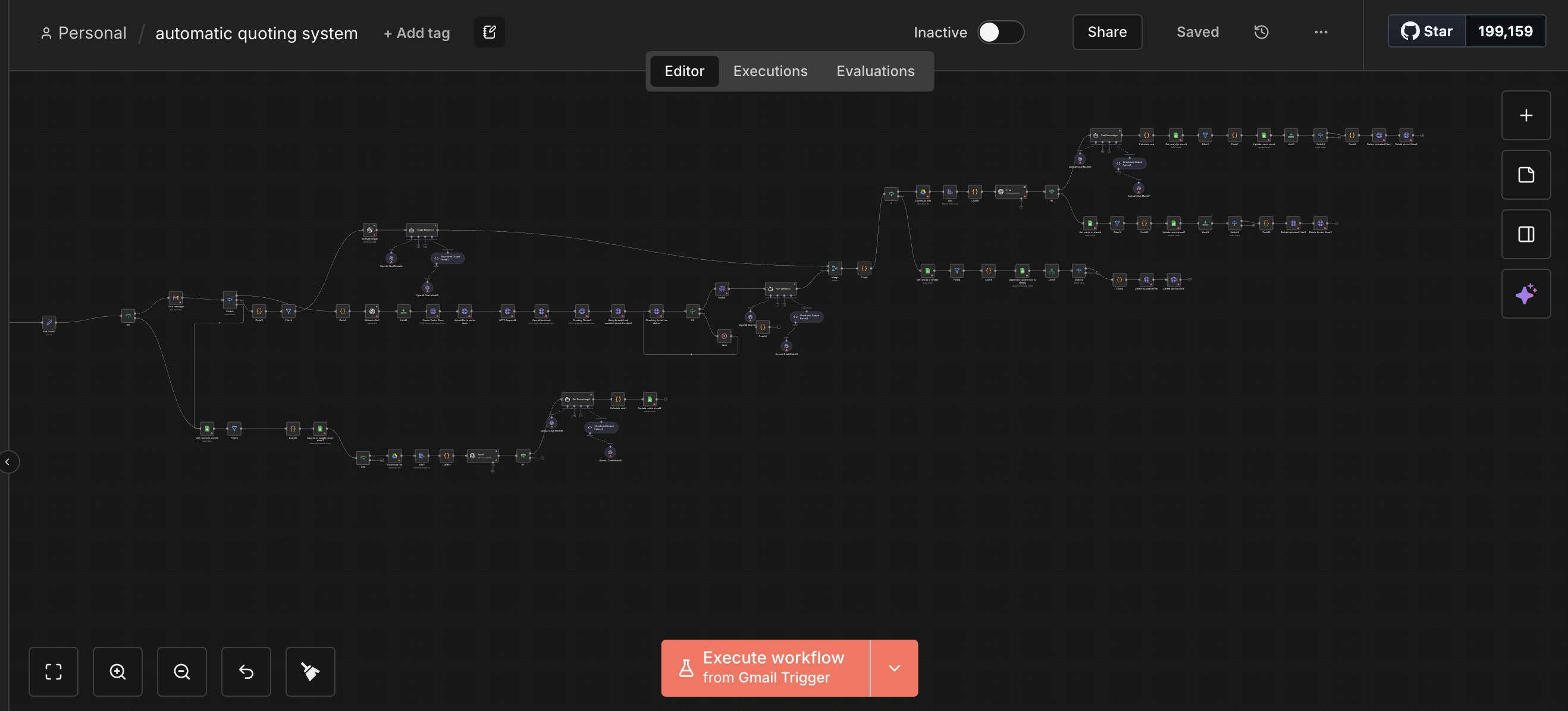Zoom out of the canvas

182,671
